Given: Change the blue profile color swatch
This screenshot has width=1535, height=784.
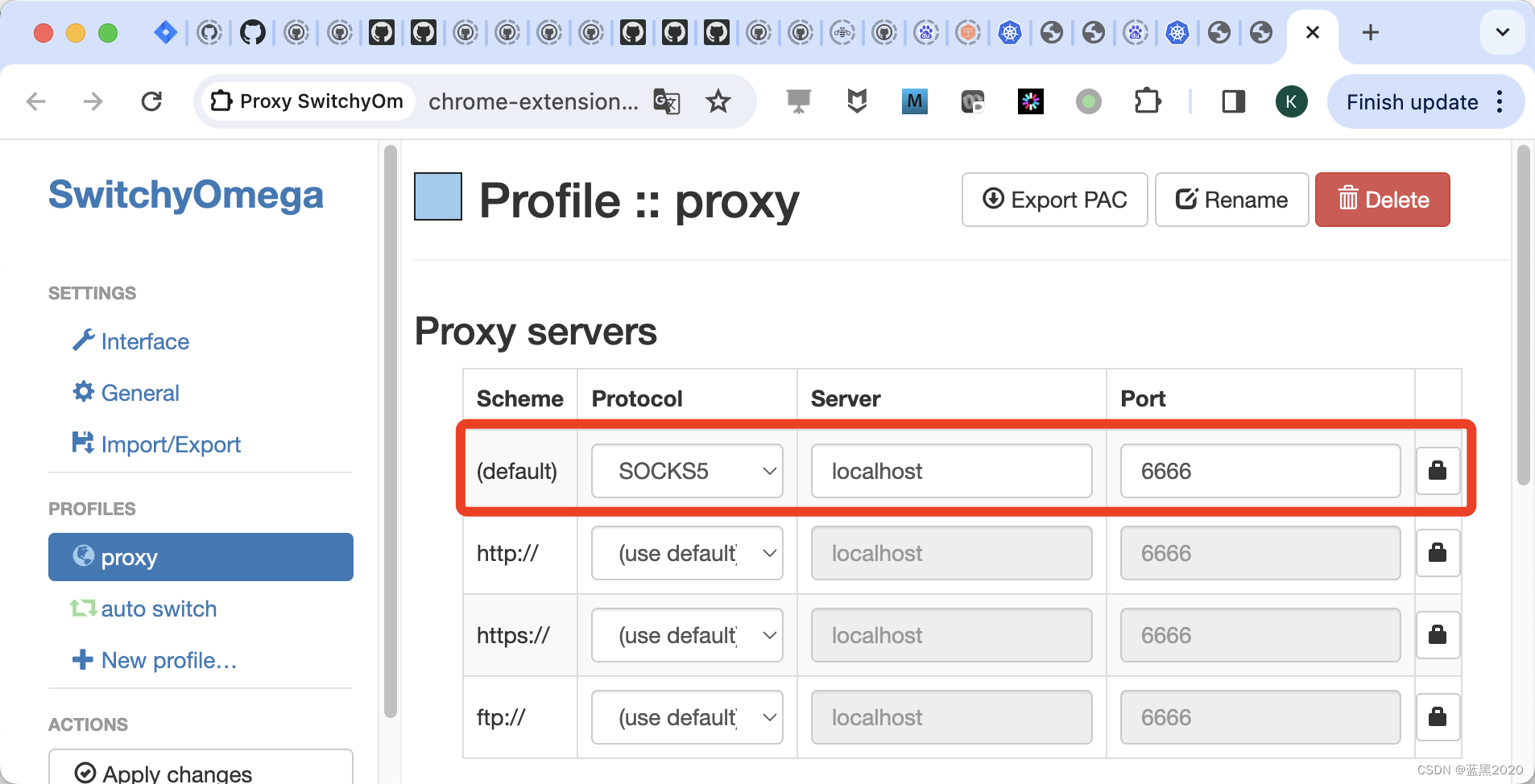Looking at the screenshot, I should point(438,196).
